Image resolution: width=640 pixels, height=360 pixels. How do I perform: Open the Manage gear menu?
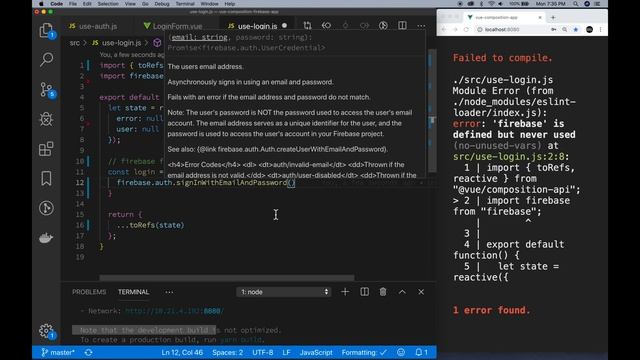point(46,331)
